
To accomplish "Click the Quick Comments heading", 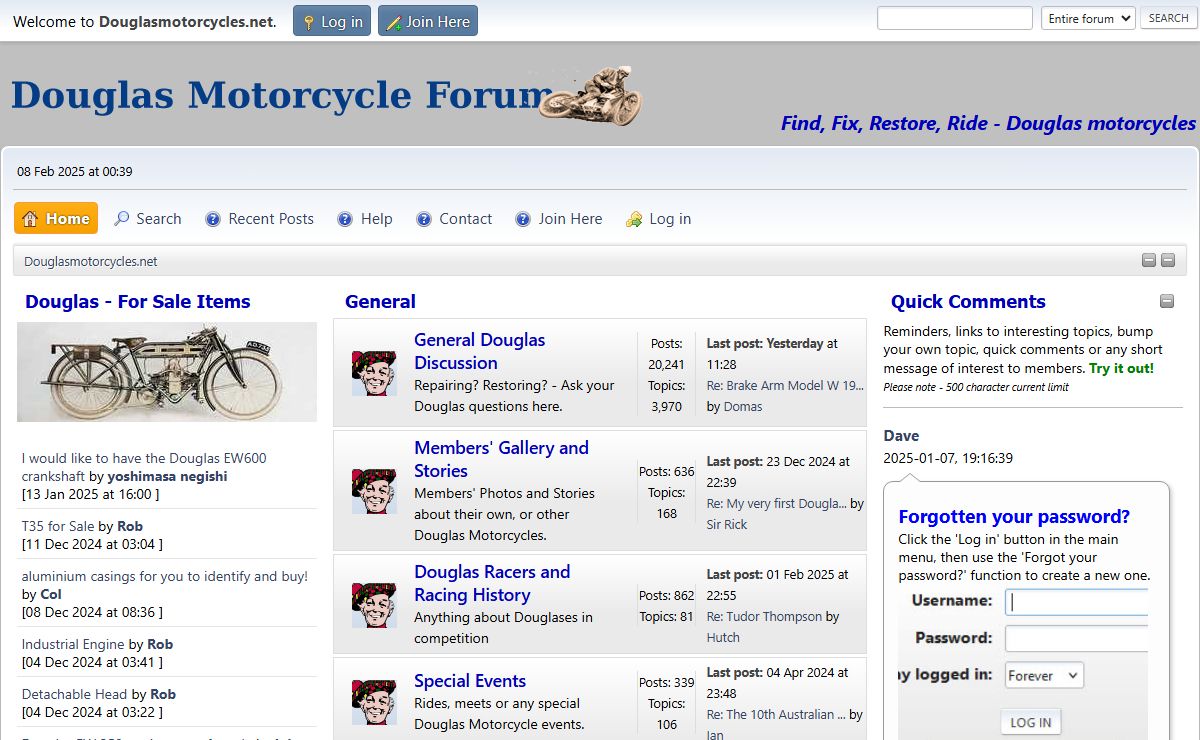I will [x=968, y=301].
